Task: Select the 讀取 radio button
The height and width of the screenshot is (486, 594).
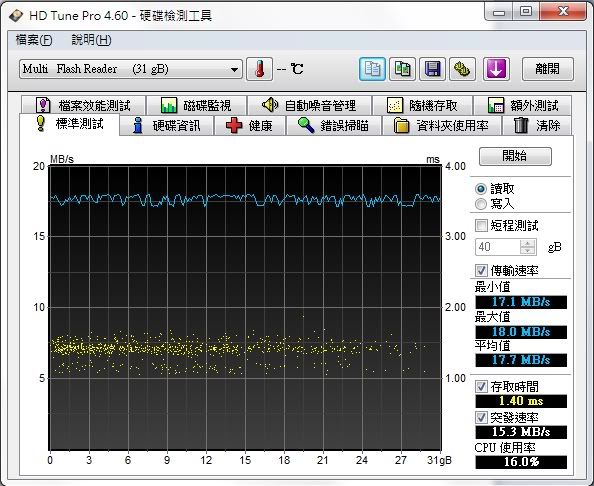Action: point(481,189)
